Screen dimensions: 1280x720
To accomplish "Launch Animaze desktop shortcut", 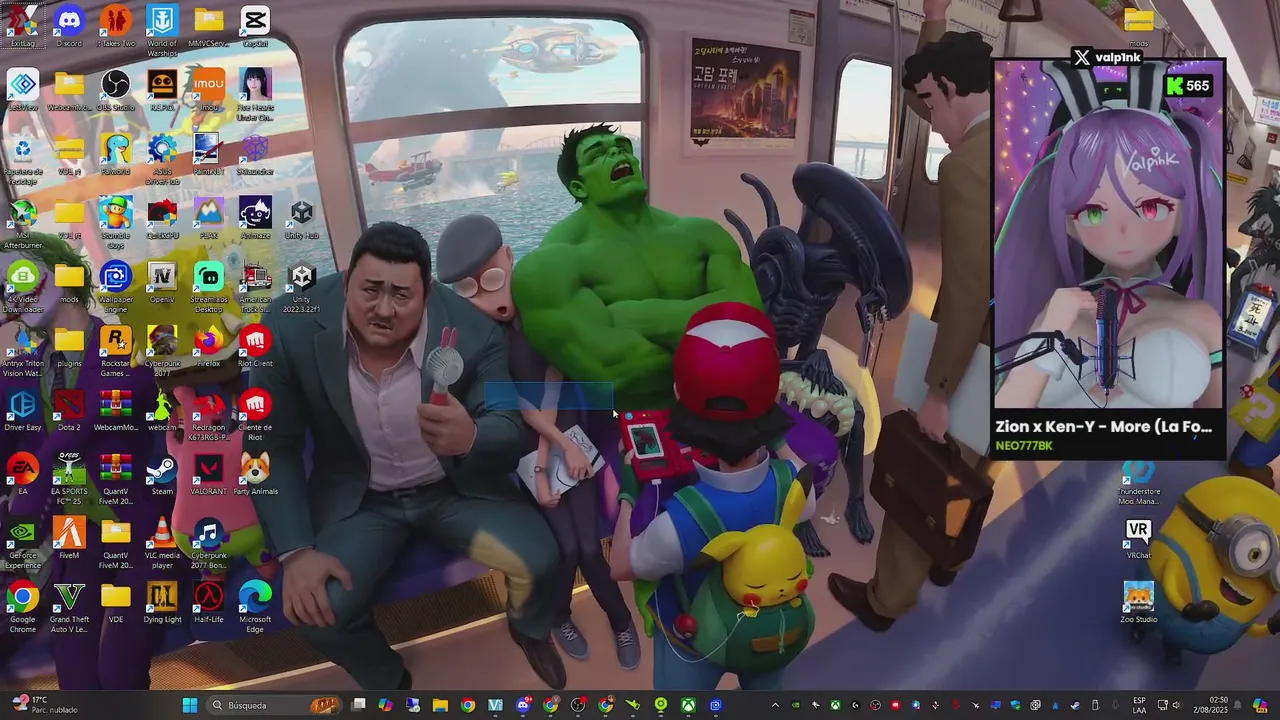I will [x=255, y=218].
